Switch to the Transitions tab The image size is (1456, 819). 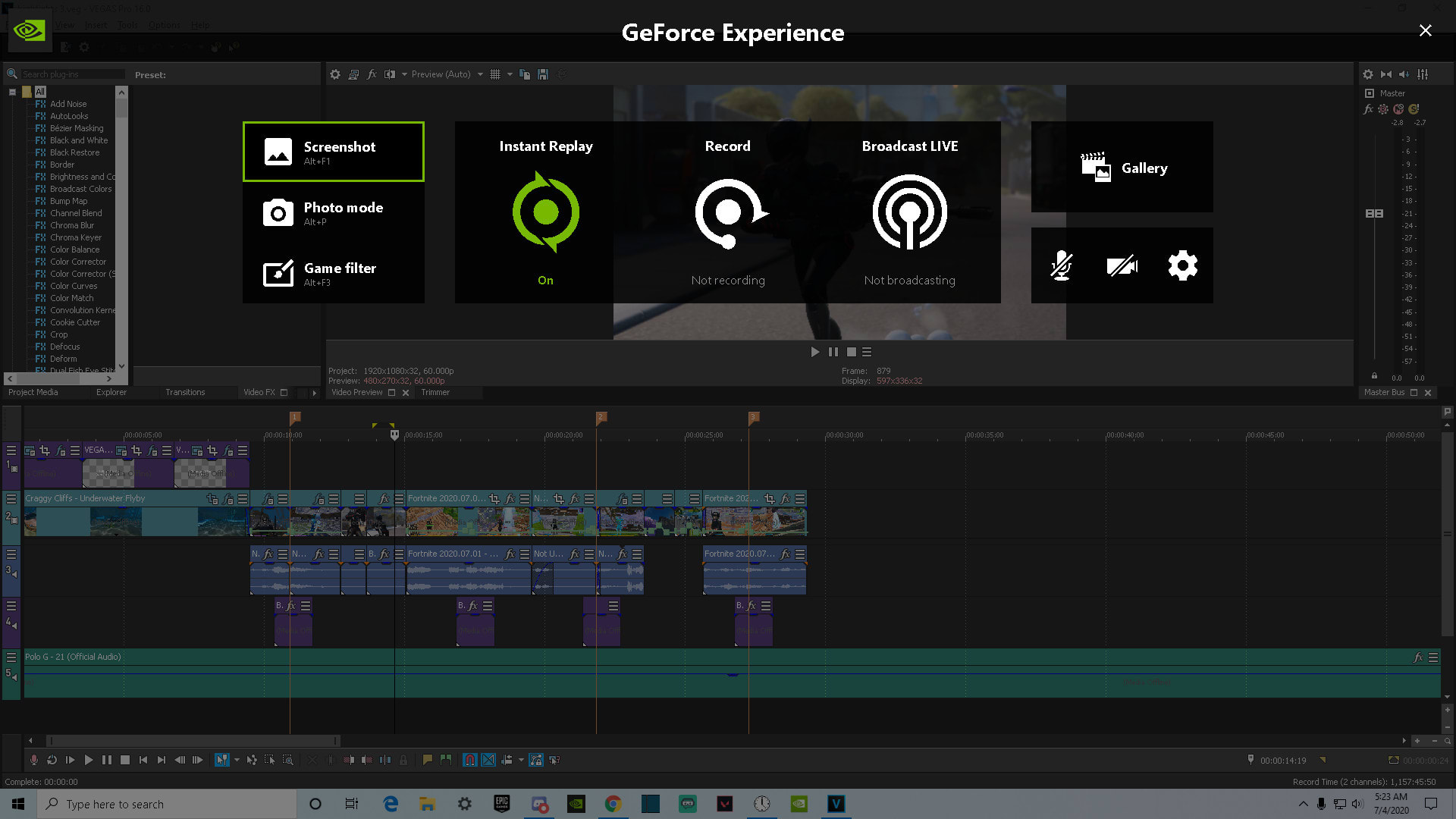pyautogui.click(x=186, y=392)
